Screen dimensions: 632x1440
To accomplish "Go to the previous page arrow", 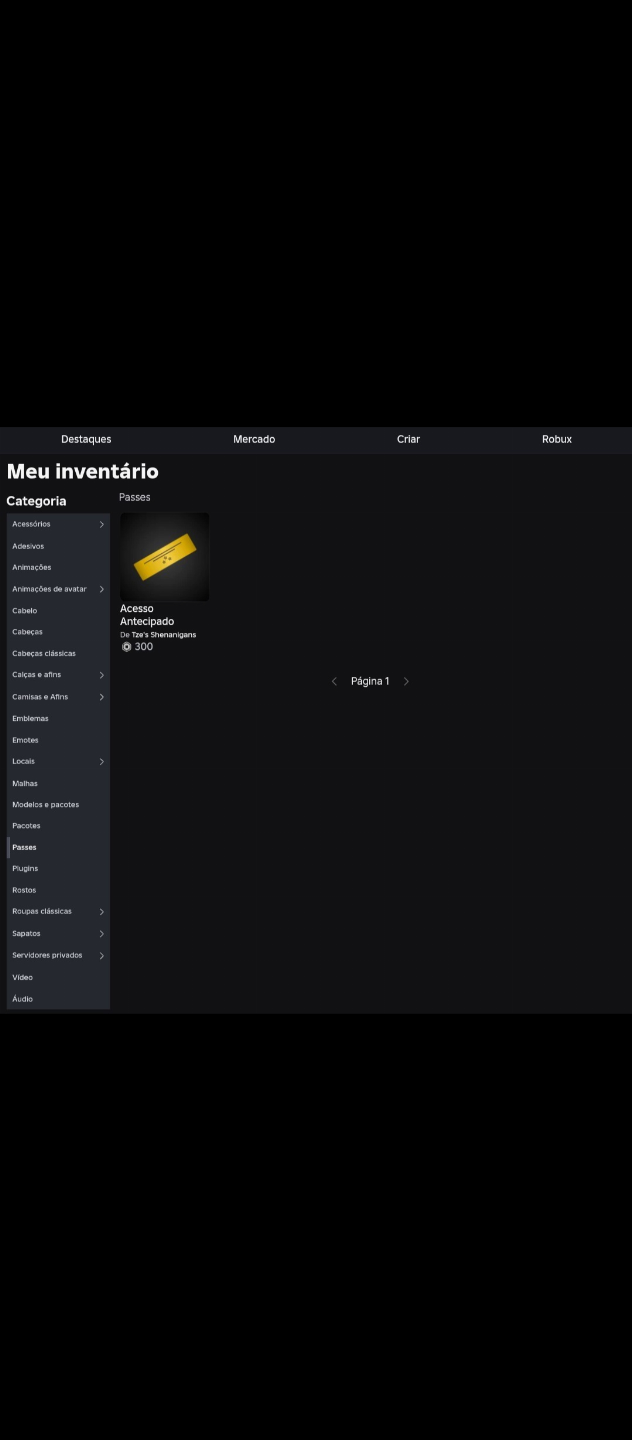I will [x=334, y=681].
